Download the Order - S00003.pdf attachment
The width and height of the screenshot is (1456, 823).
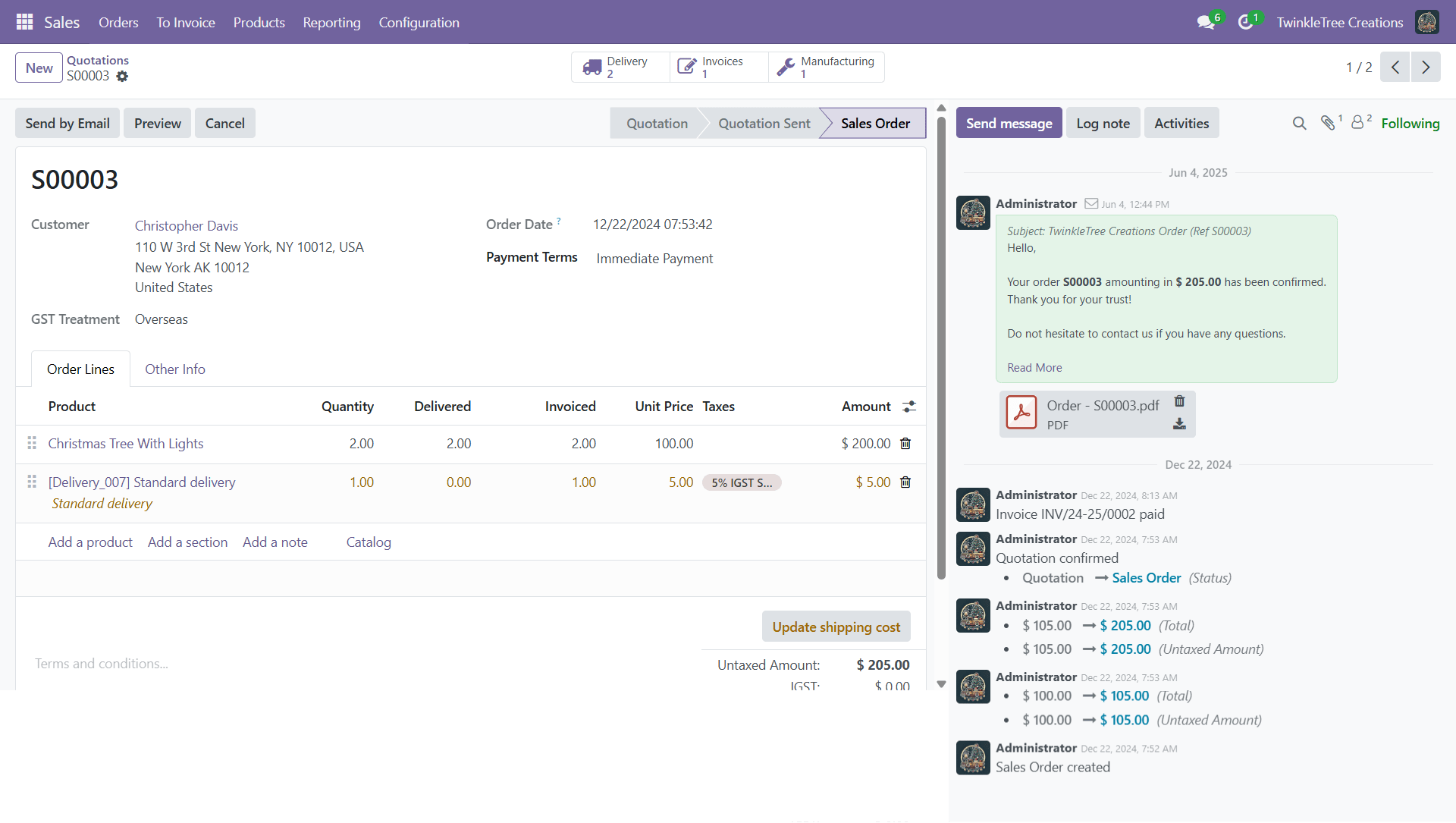1179,424
